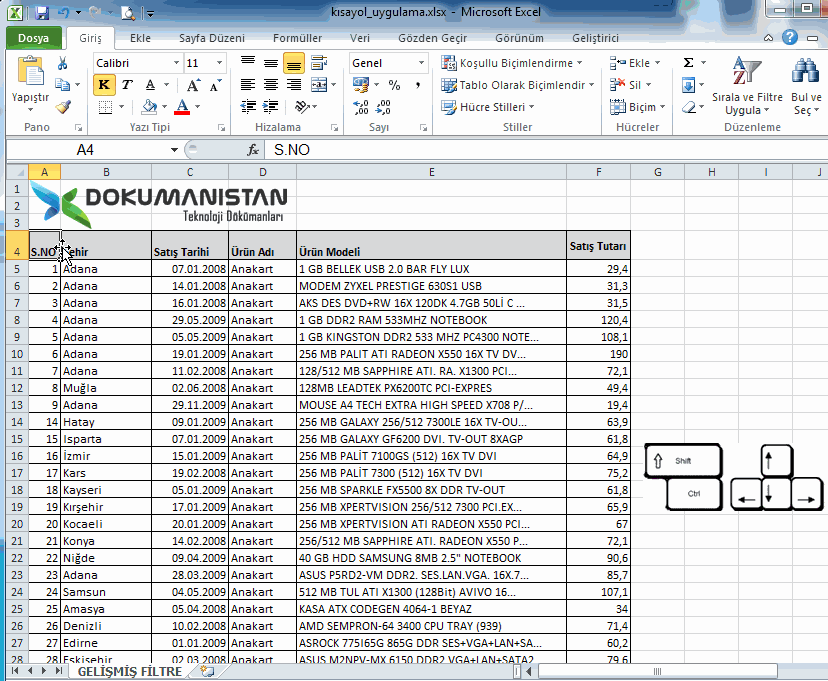Image resolution: width=828 pixels, height=681 pixels.
Task: Click the Undo arrow icon
Action: 64,12
